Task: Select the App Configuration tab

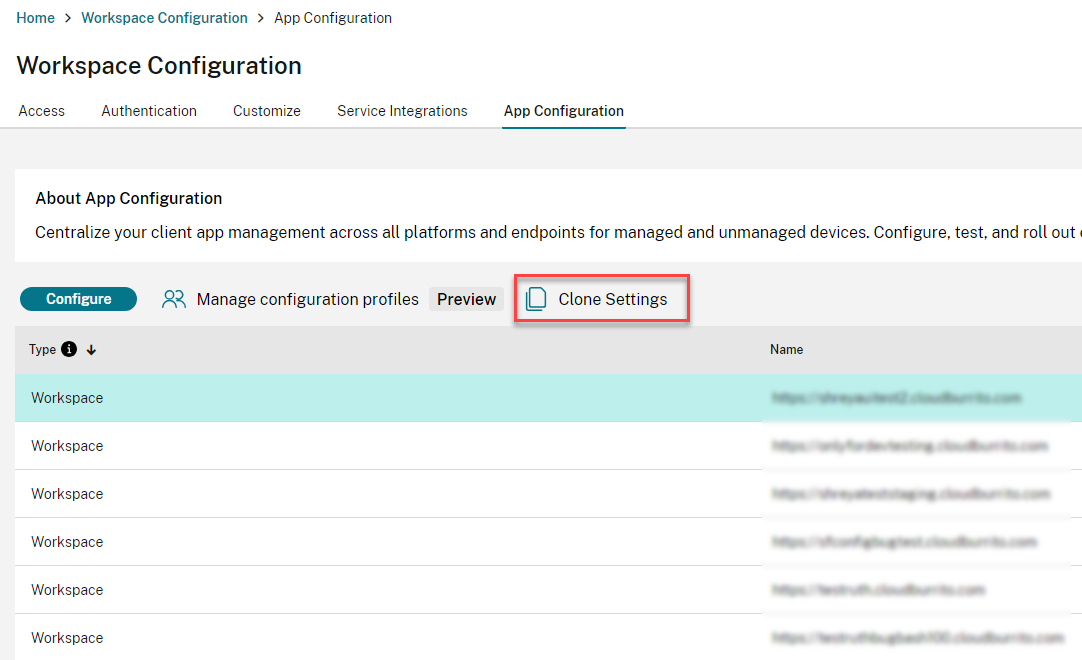Action: pyautogui.click(x=564, y=111)
